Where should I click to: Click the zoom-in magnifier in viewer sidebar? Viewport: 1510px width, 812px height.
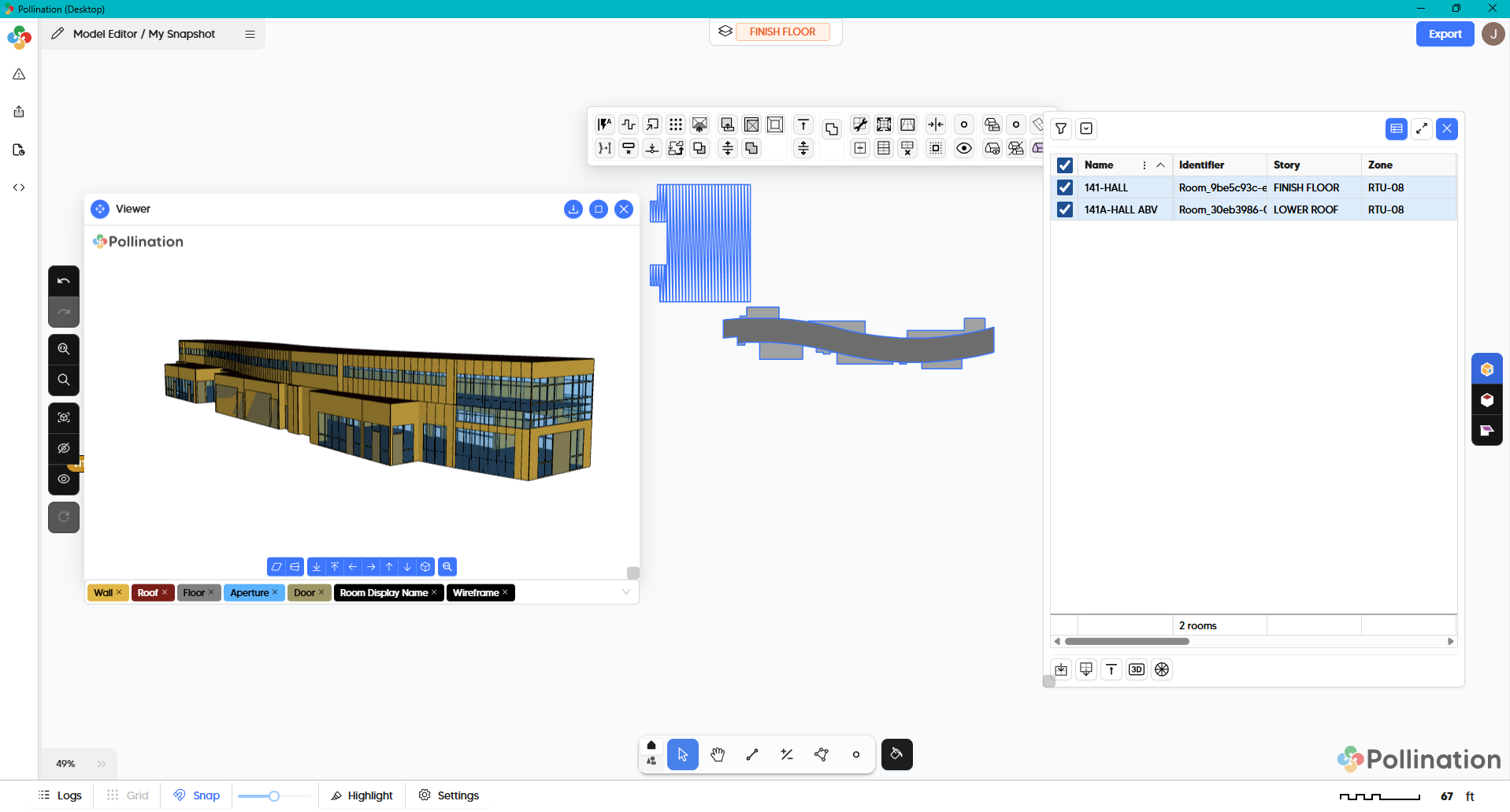64,349
